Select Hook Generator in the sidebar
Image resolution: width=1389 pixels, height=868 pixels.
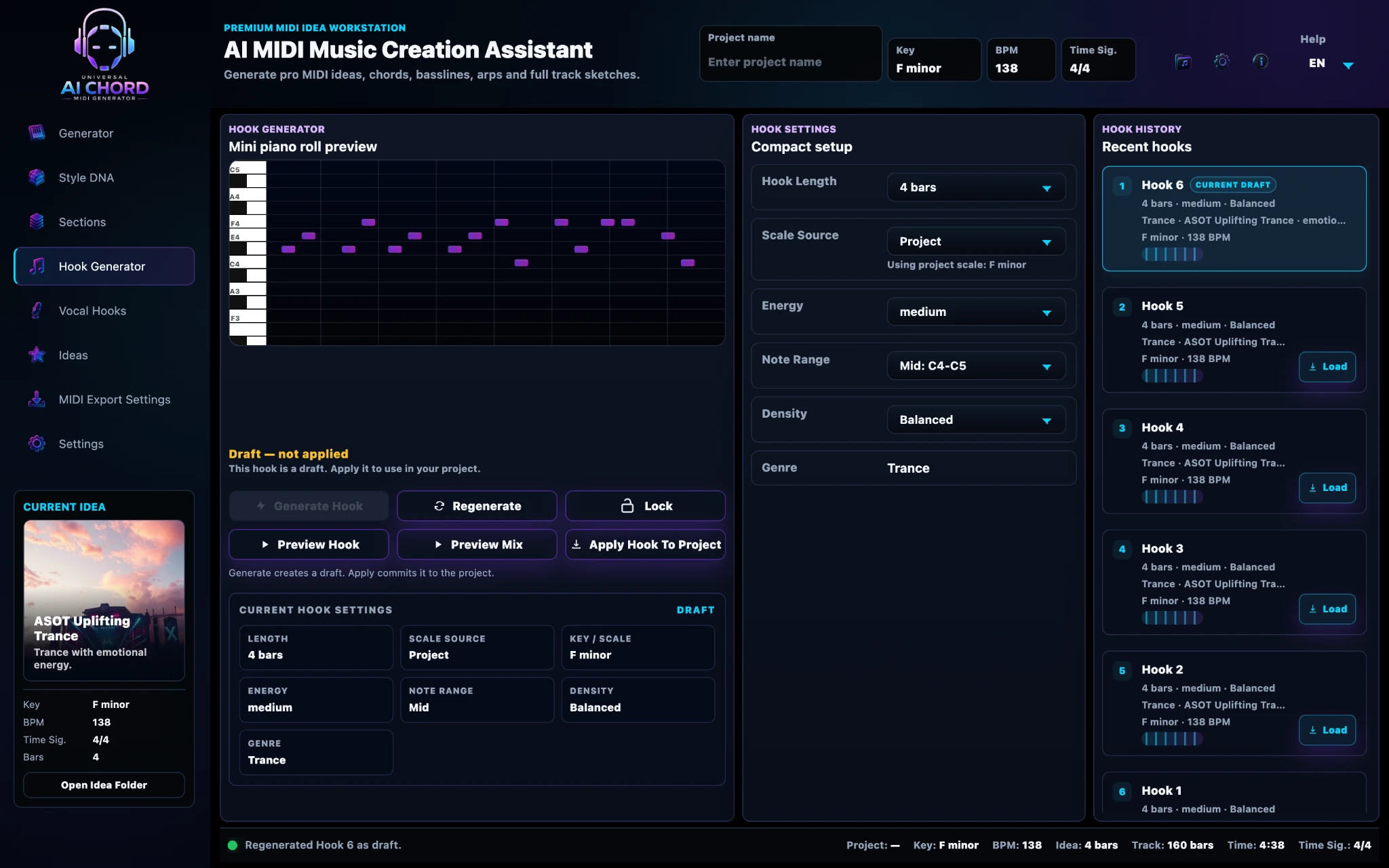tap(104, 267)
